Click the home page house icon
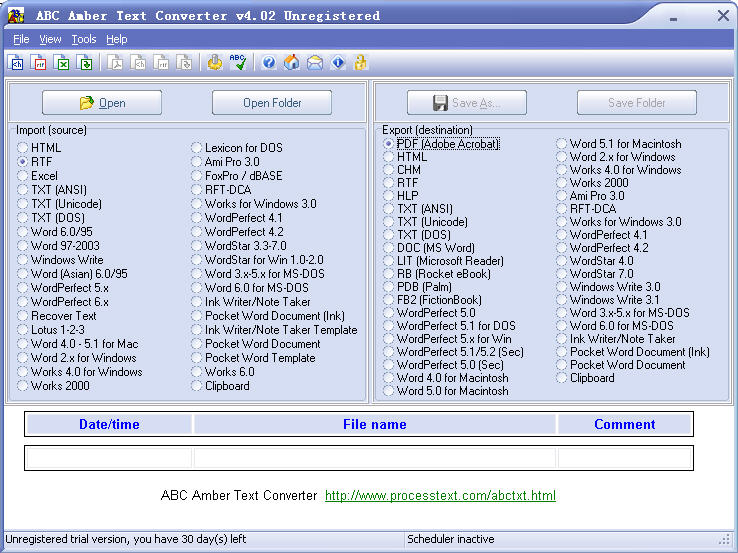738x553 pixels. tap(292, 62)
